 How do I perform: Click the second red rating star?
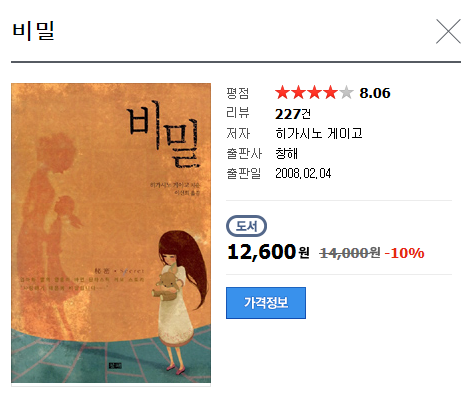(298, 92)
